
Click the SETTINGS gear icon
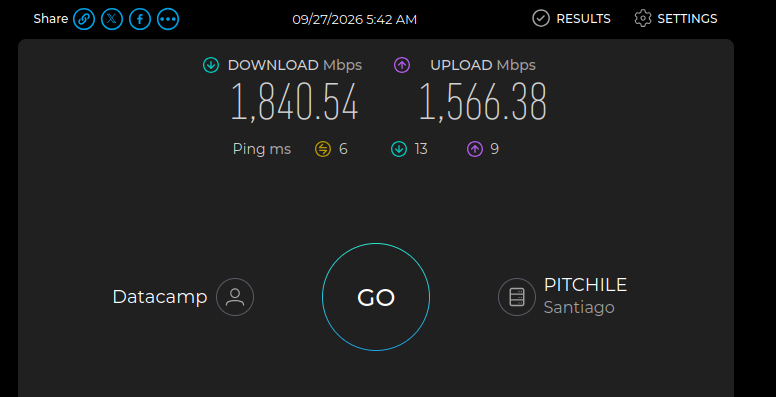[x=643, y=19]
